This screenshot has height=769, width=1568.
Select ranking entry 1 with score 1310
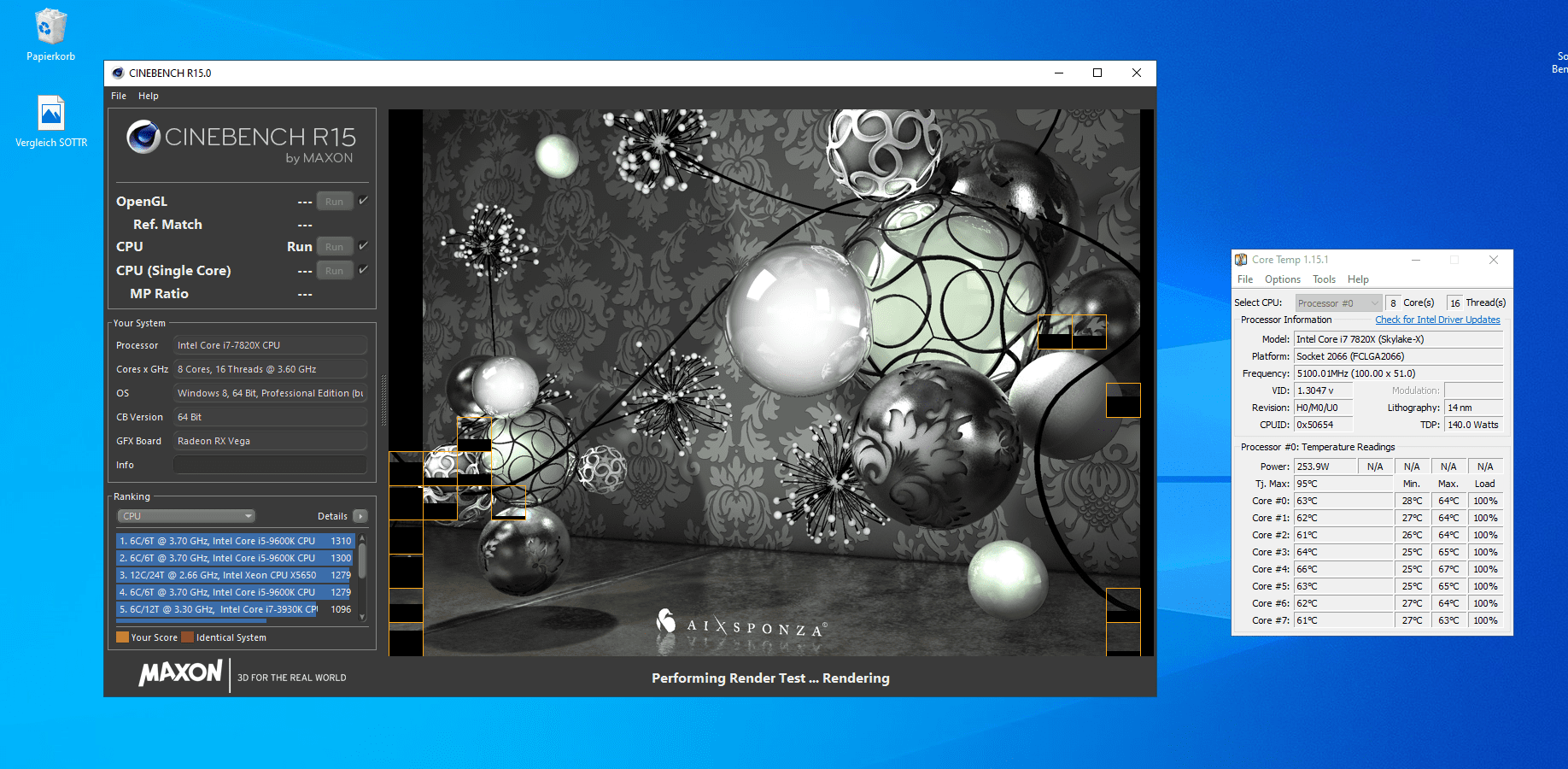click(235, 541)
